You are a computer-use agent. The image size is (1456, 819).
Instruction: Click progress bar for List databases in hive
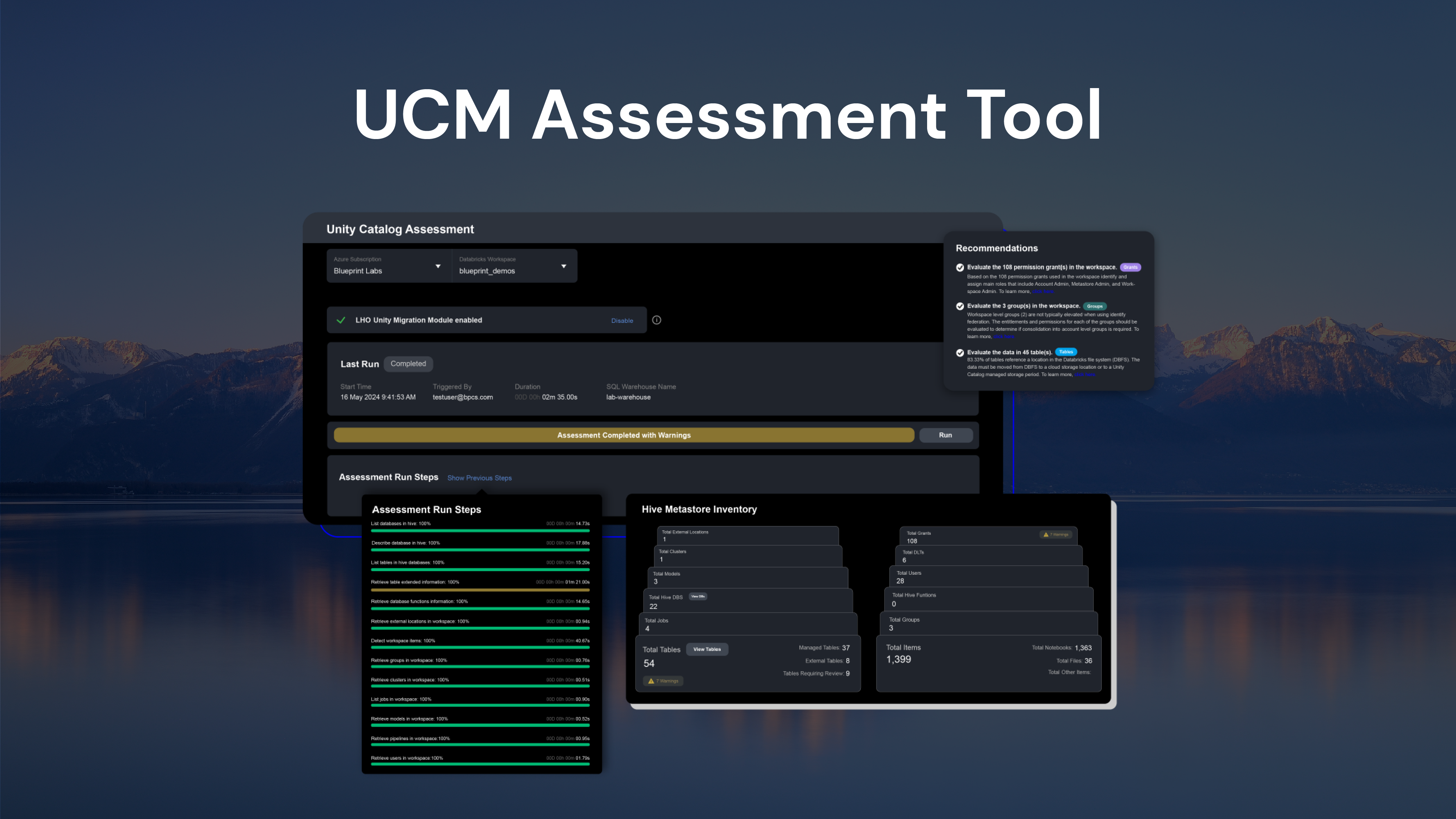[480, 531]
